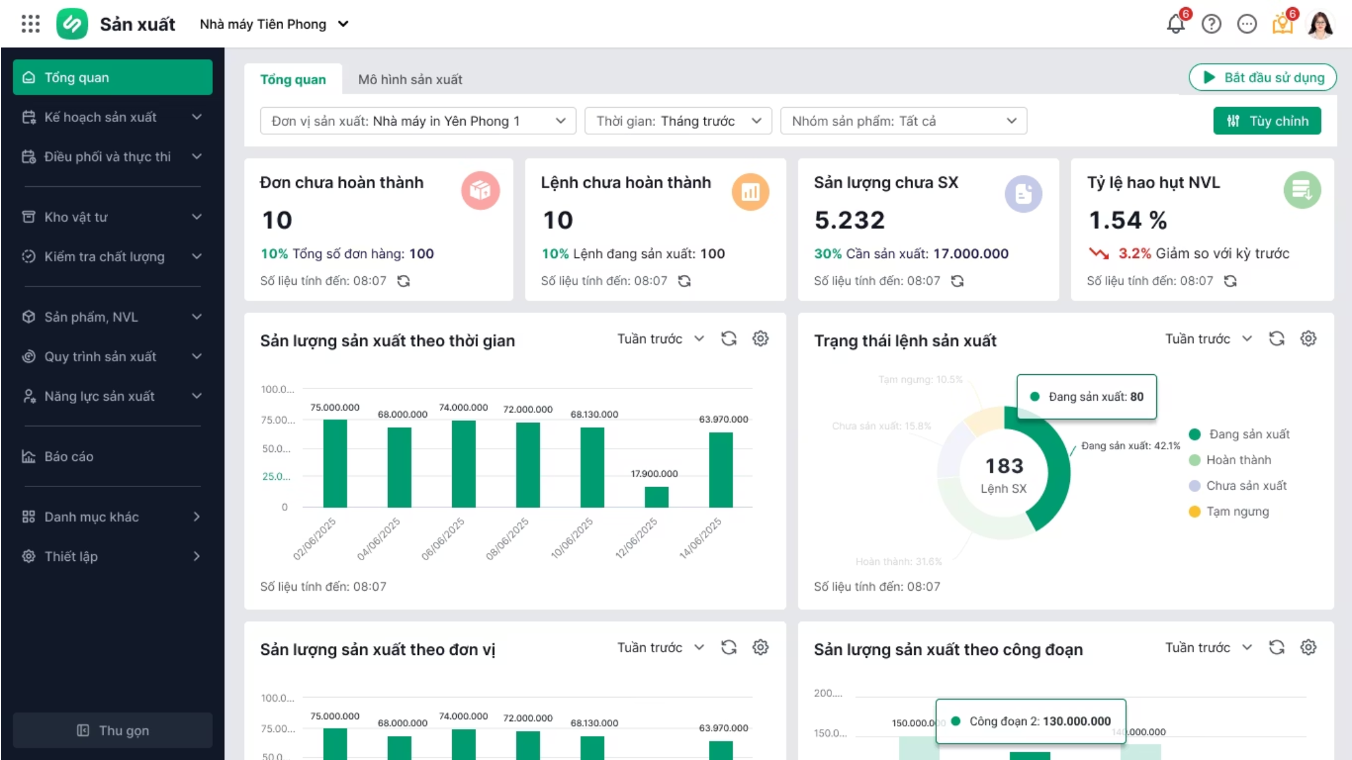
Task: Refresh the Tỷ lệ hao hụt NVL card
Action: click(1230, 281)
